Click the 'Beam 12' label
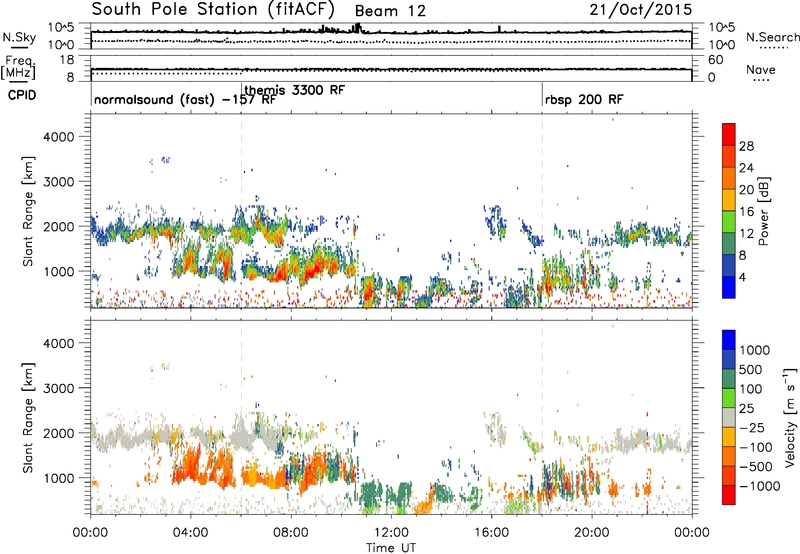 390,11
